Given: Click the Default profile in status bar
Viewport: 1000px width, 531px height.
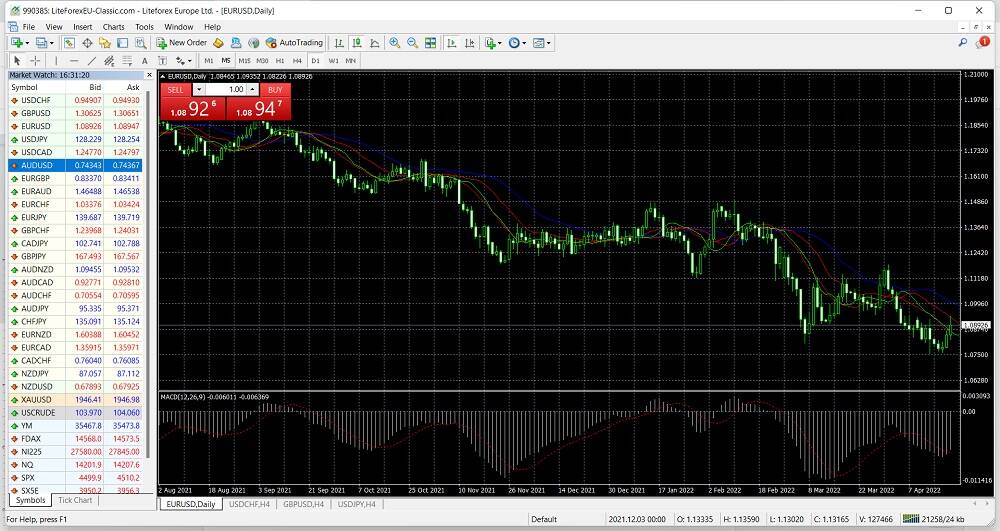Looking at the screenshot, I should [x=544, y=520].
